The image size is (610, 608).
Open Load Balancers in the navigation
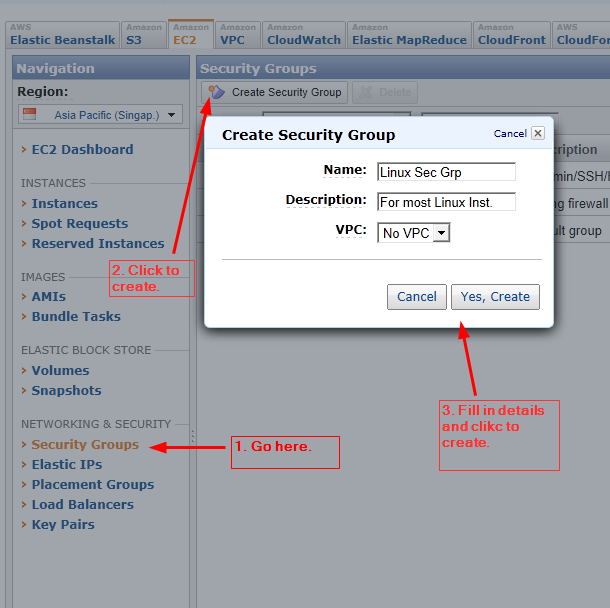click(x=82, y=505)
